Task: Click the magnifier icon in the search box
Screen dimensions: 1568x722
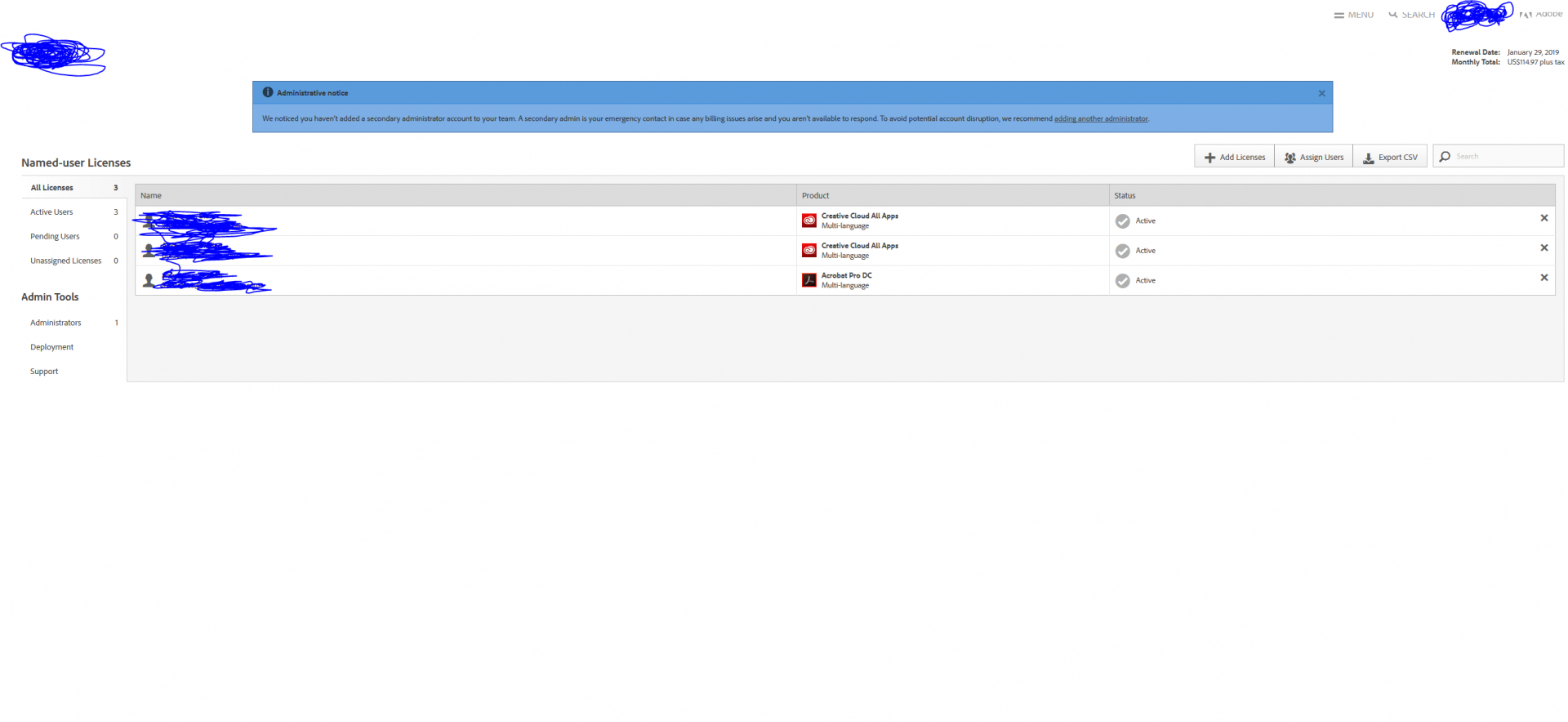Action: pyautogui.click(x=1445, y=156)
